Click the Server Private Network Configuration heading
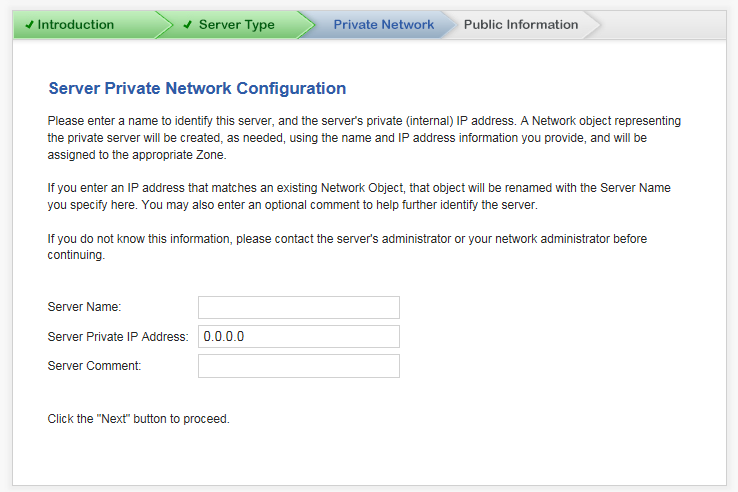Image resolution: width=738 pixels, height=492 pixels. (197, 89)
